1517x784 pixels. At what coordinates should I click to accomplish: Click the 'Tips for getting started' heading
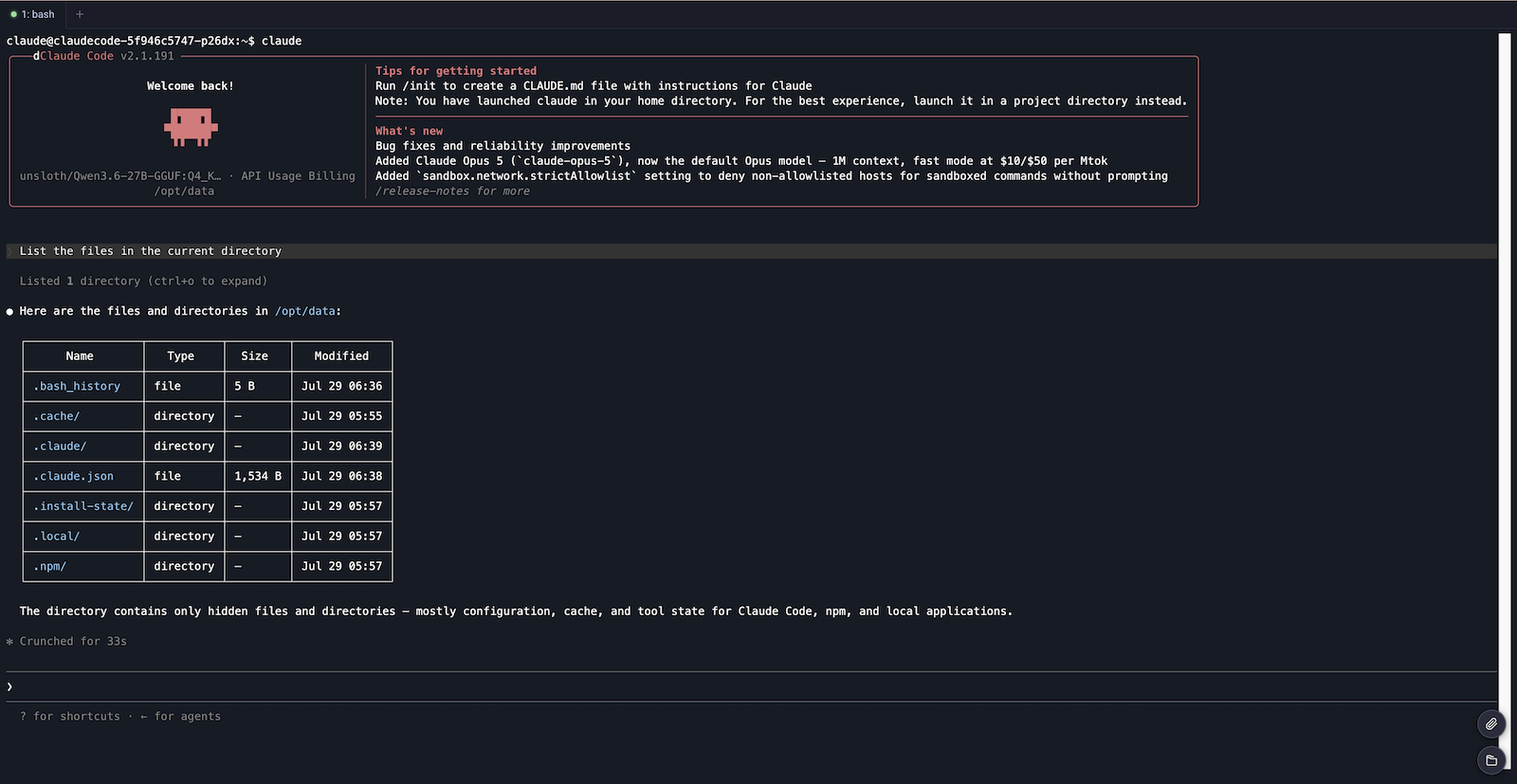[x=456, y=71]
